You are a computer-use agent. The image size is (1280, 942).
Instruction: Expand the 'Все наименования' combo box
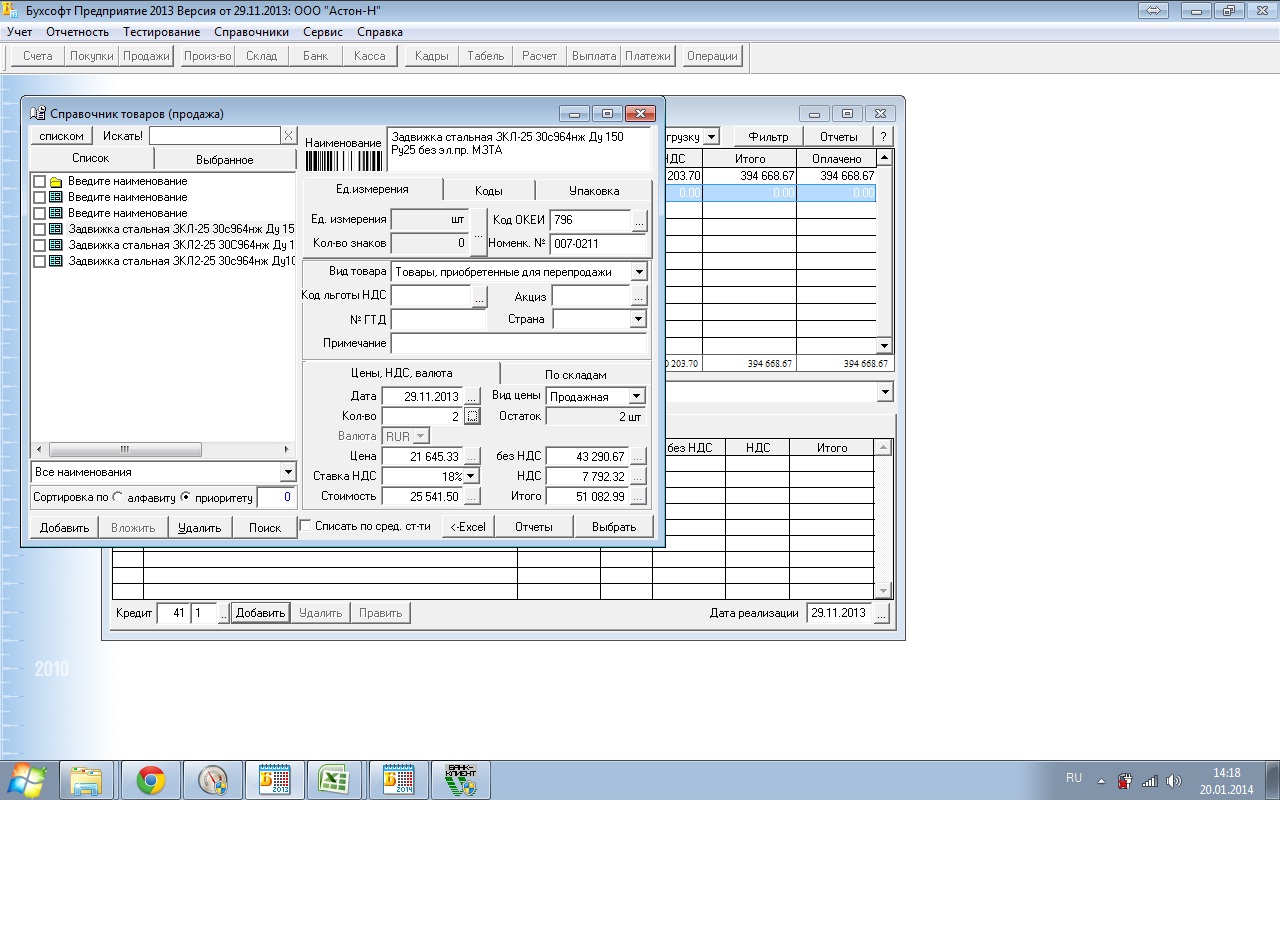click(x=288, y=472)
